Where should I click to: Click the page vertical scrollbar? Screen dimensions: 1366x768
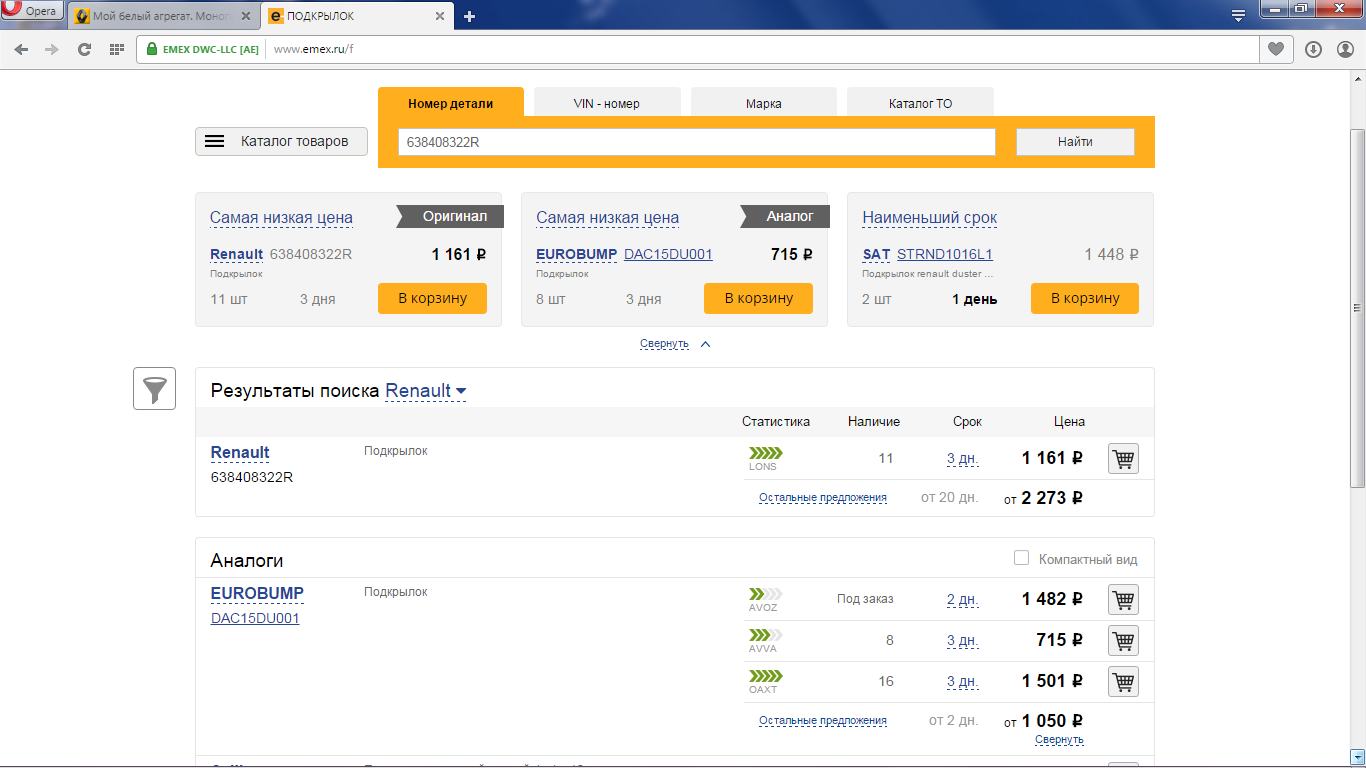click(x=1357, y=310)
